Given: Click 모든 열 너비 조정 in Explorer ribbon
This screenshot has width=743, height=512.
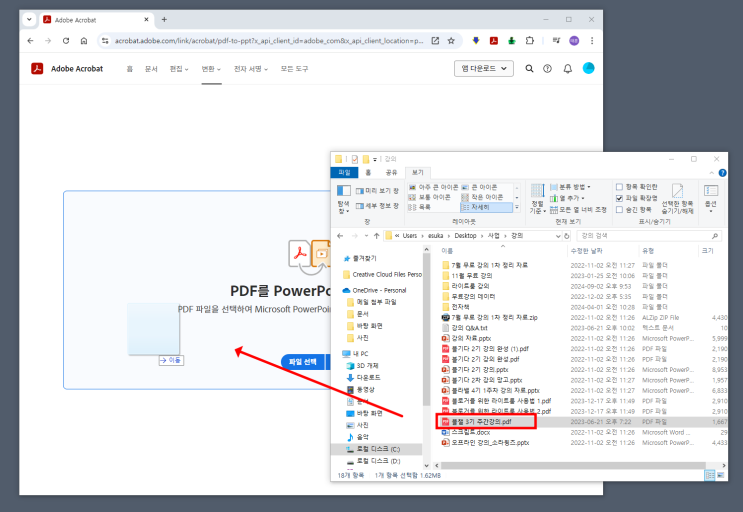Looking at the screenshot, I should (578, 209).
